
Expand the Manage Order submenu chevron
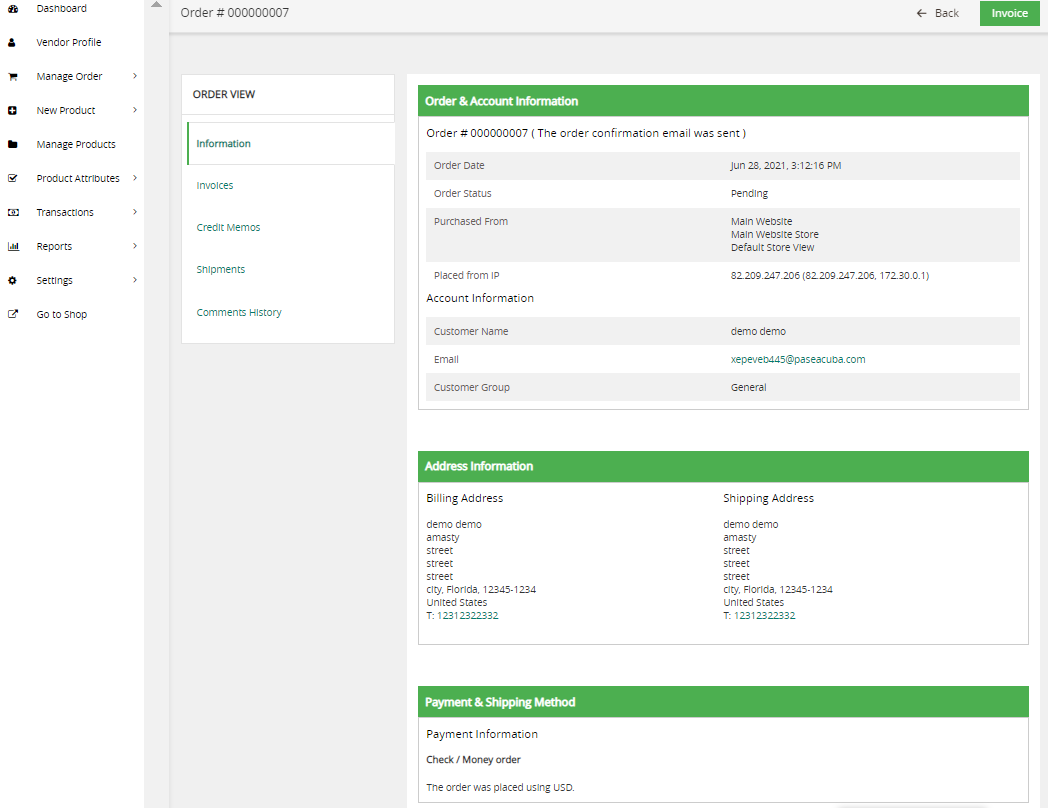pos(134,77)
